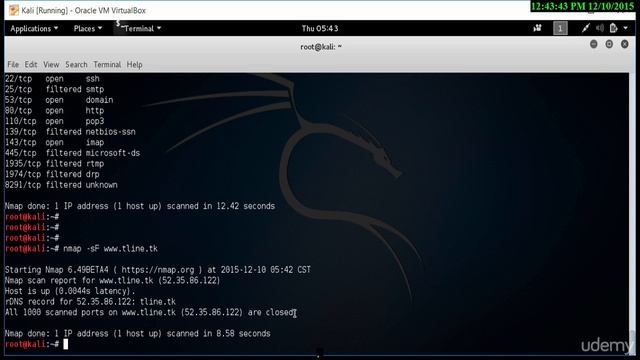Click the '25/tcp filtered smtp' line
640x360 pixels.
click(54, 89)
